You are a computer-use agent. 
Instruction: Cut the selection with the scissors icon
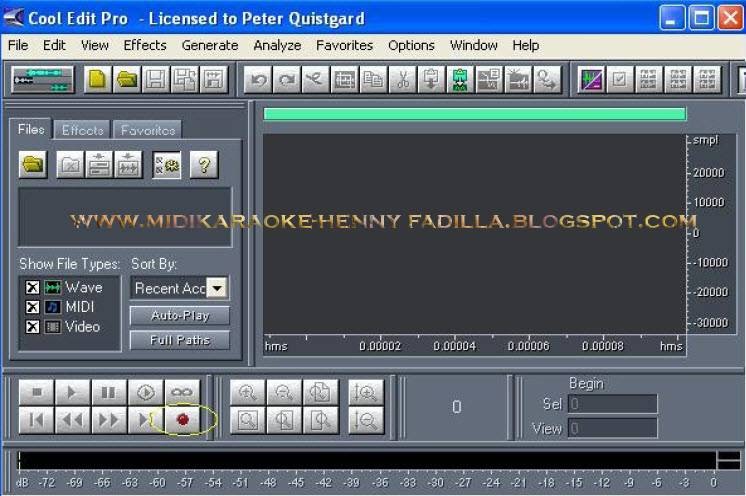coord(402,79)
